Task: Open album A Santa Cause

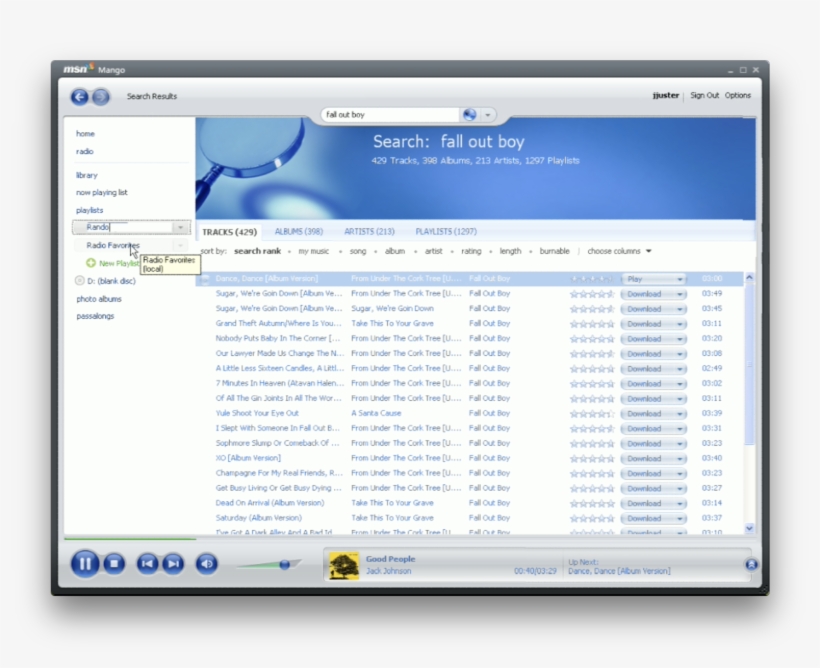Action: pos(377,413)
